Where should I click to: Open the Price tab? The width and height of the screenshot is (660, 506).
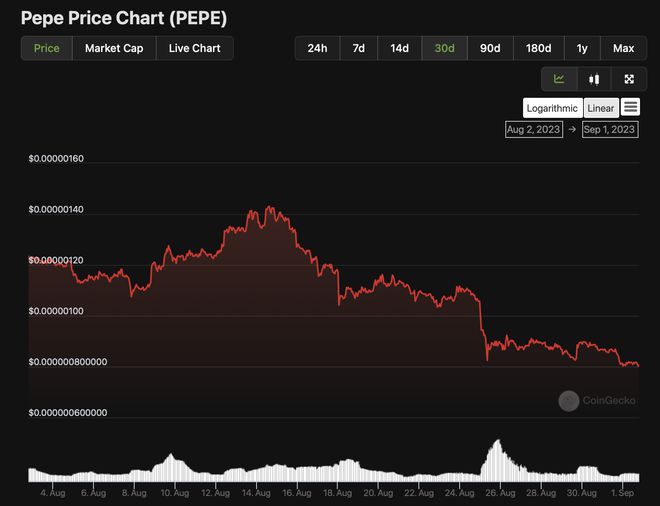tap(47, 48)
